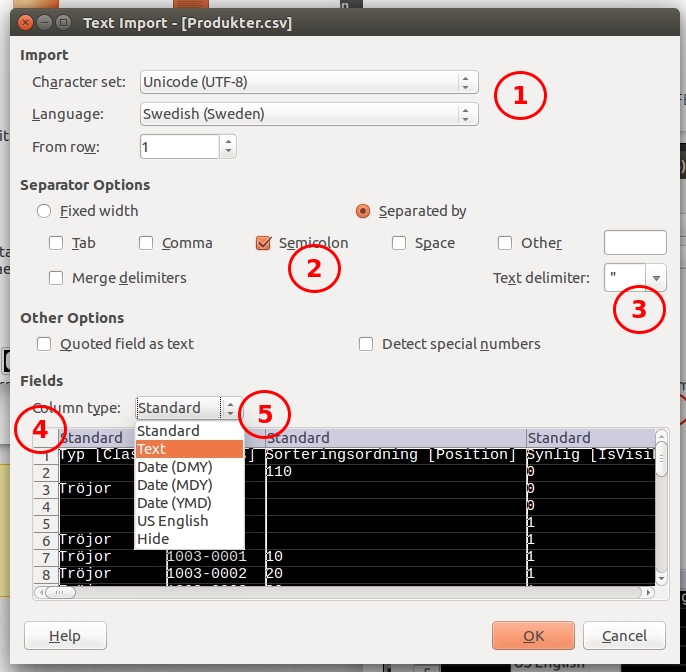Uncheck the Semicolon separator checkbox
Screen dimensions: 686x672
pyautogui.click(x=263, y=243)
